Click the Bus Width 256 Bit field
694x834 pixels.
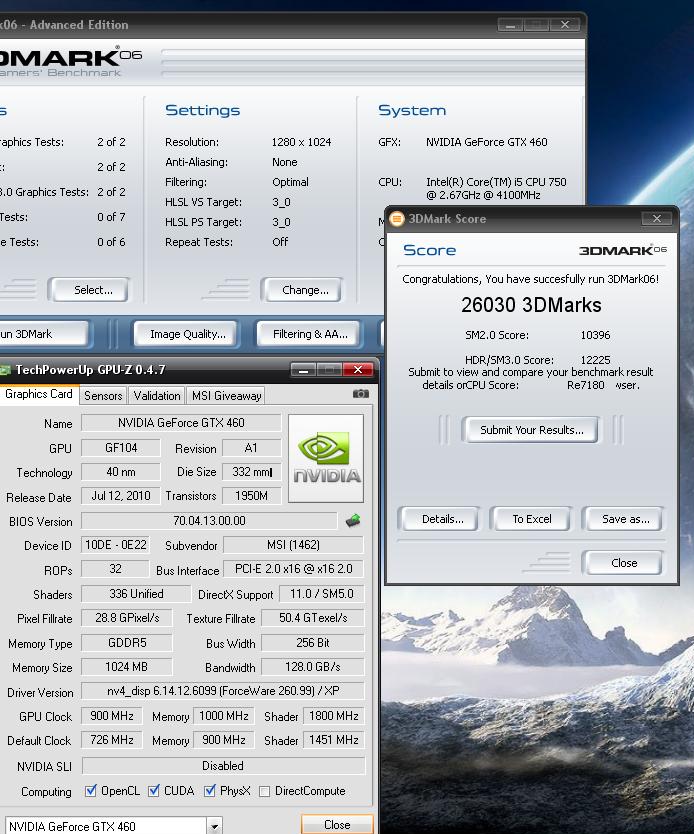[313, 643]
